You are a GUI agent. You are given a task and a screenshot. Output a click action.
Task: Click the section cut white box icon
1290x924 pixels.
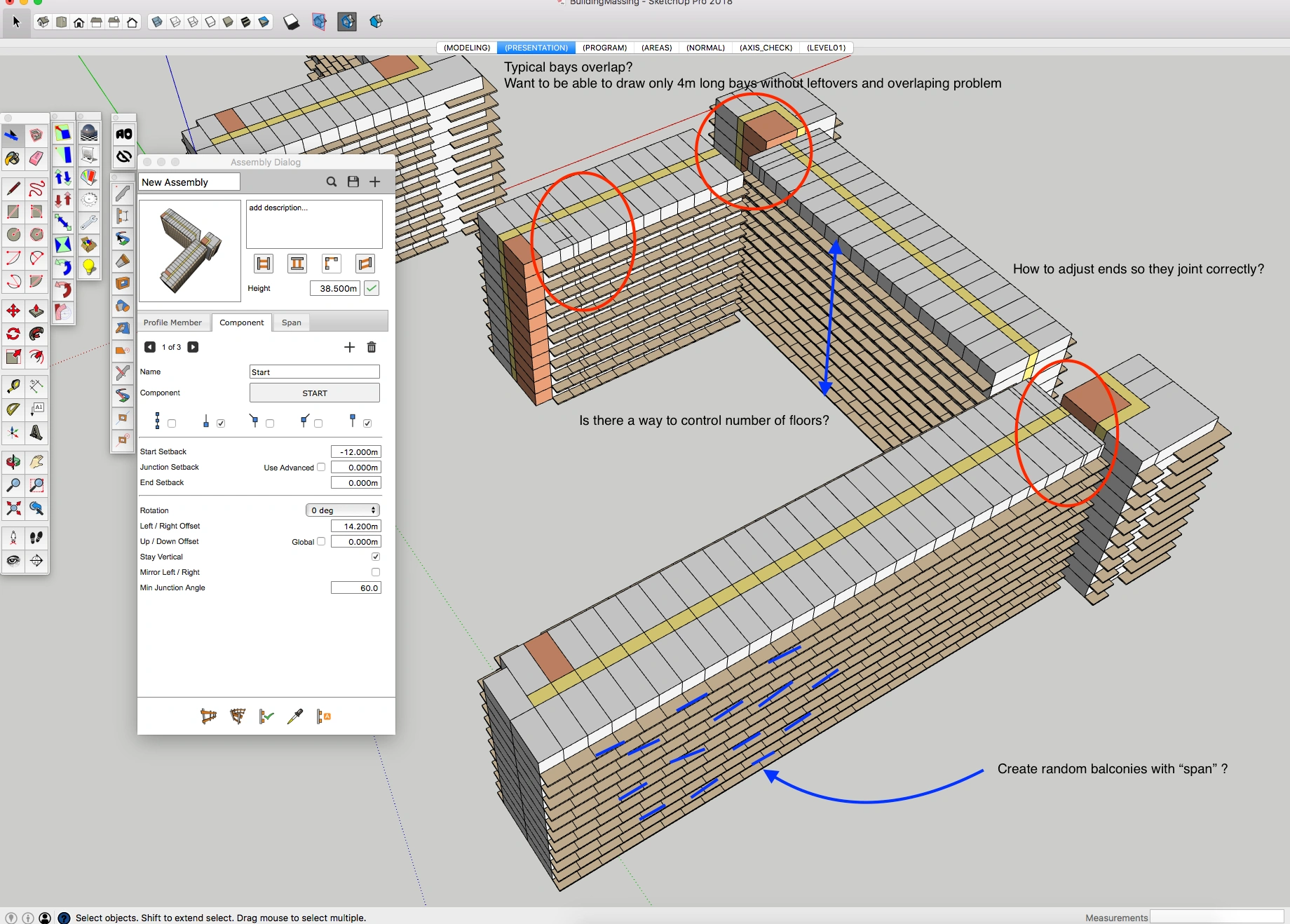pyautogui.click(x=291, y=23)
